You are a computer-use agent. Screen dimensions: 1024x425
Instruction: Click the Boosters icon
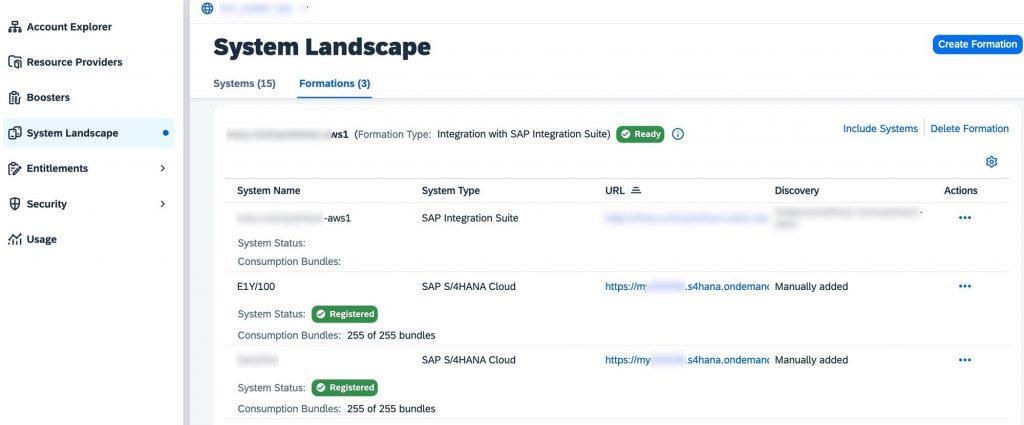[x=14, y=97]
